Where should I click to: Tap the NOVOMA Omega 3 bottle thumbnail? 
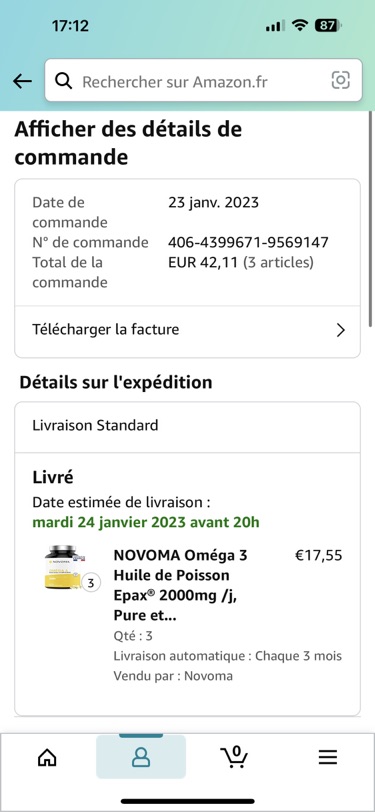tap(65, 567)
